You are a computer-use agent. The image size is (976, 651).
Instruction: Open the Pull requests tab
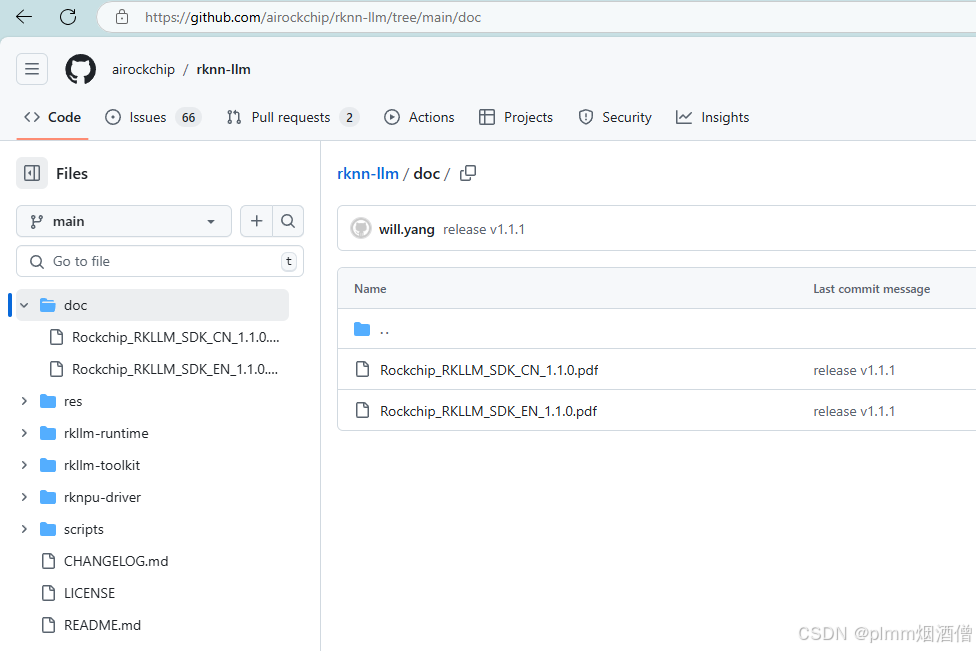pyautogui.click(x=293, y=117)
